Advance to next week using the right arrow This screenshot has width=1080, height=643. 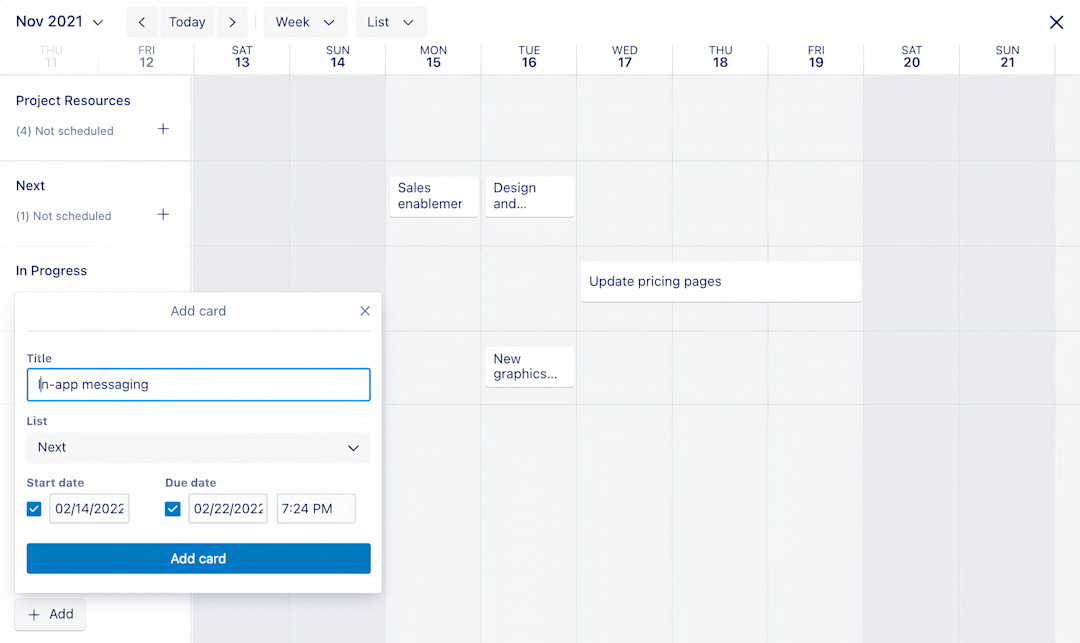pos(232,21)
